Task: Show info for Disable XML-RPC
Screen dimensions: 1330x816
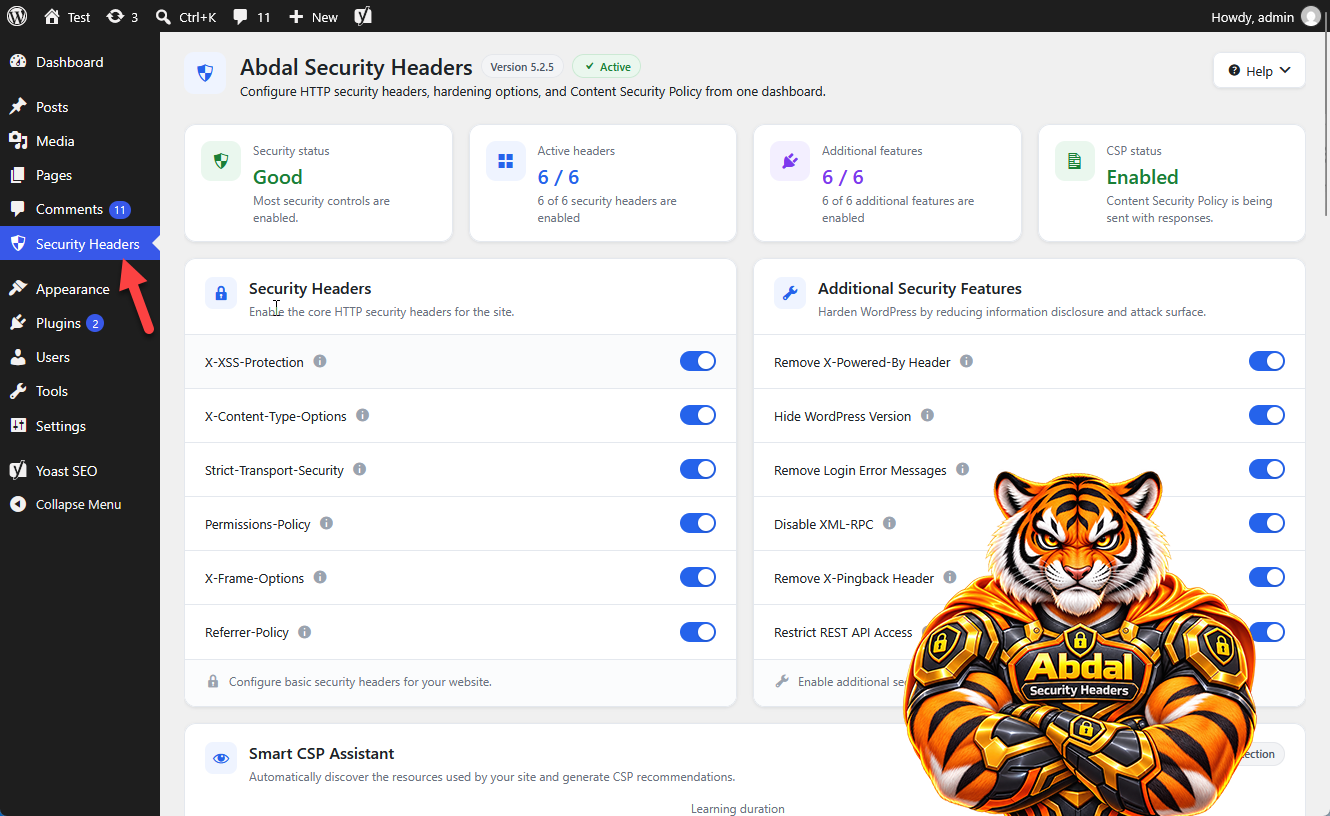Action: point(890,523)
